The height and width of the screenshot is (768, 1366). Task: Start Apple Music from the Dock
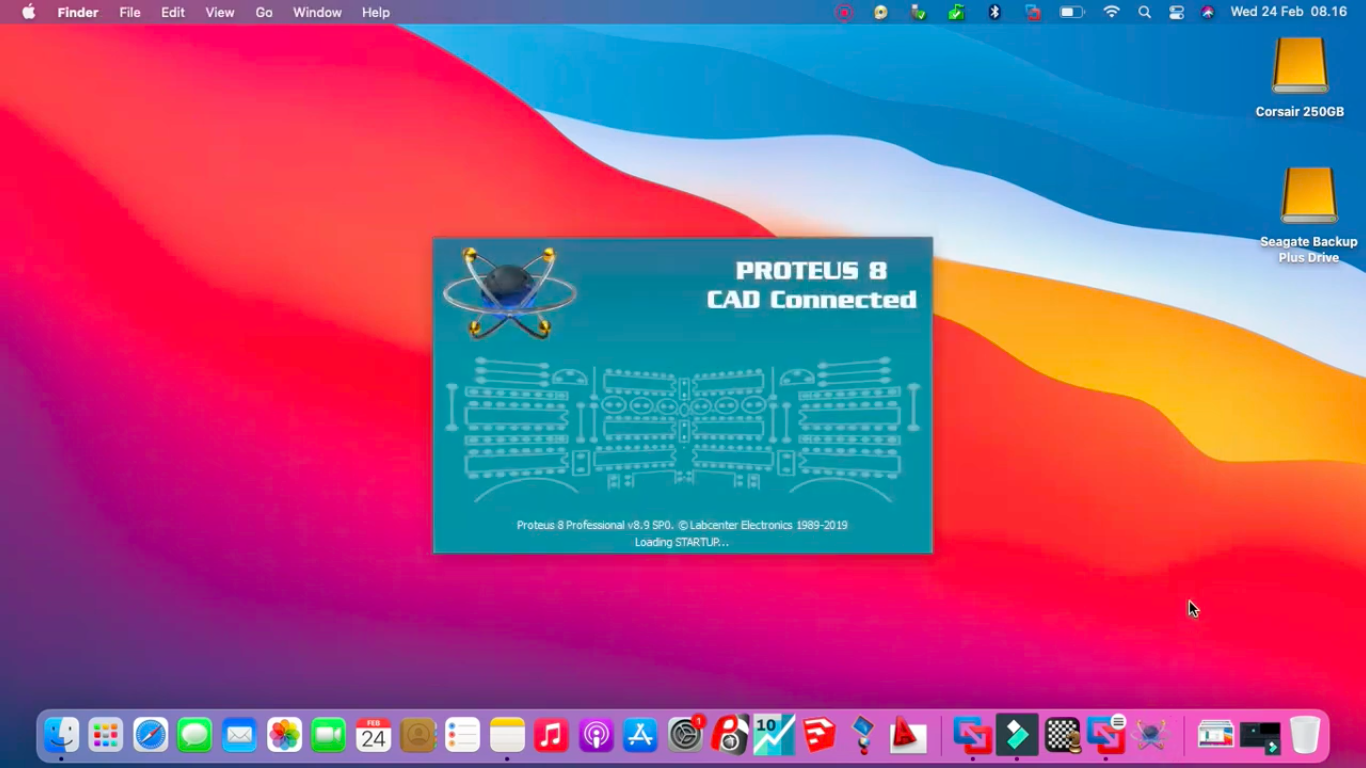(550, 735)
